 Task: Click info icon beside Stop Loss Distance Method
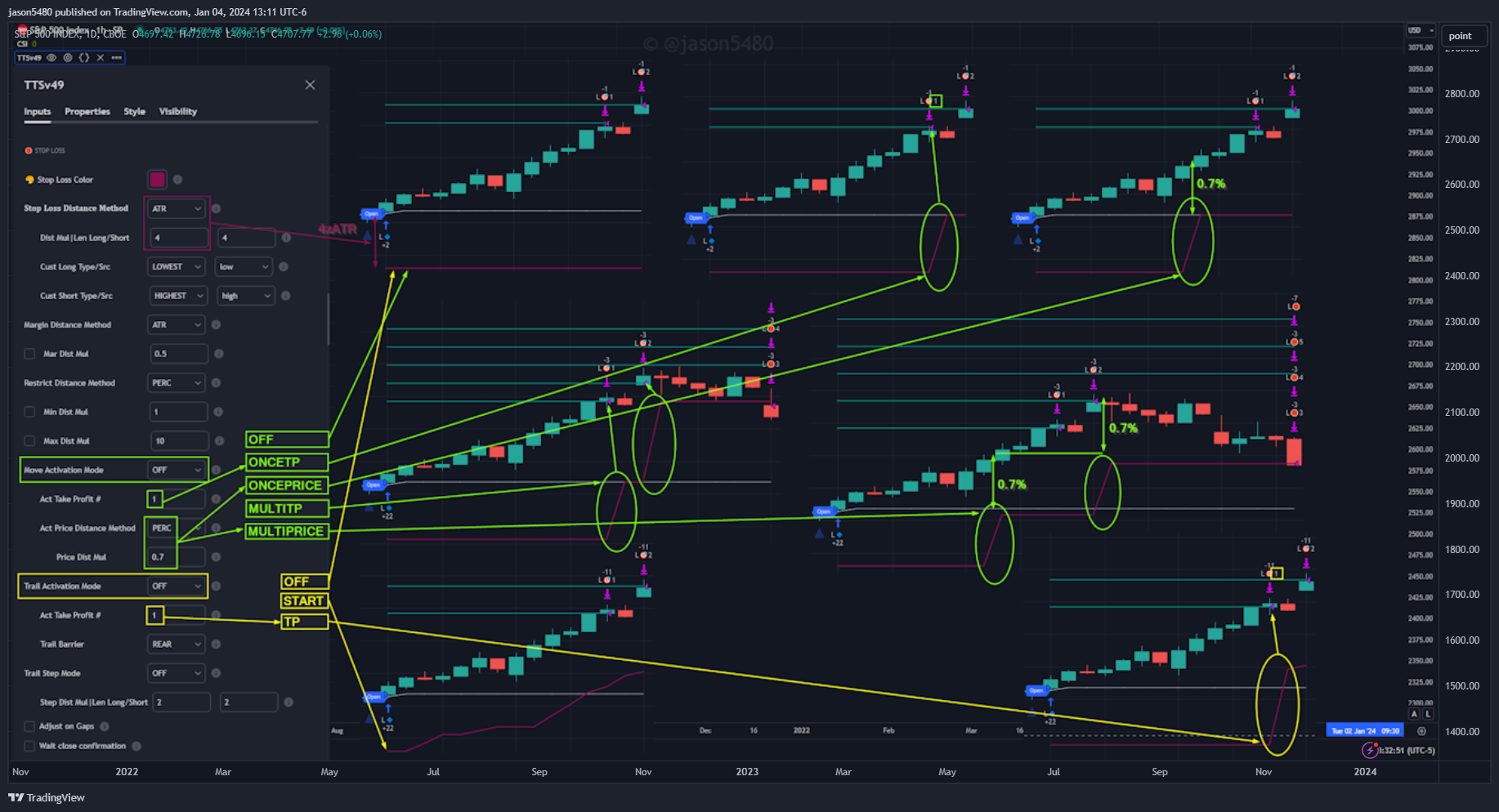pyautogui.click(x=216, y=208)
